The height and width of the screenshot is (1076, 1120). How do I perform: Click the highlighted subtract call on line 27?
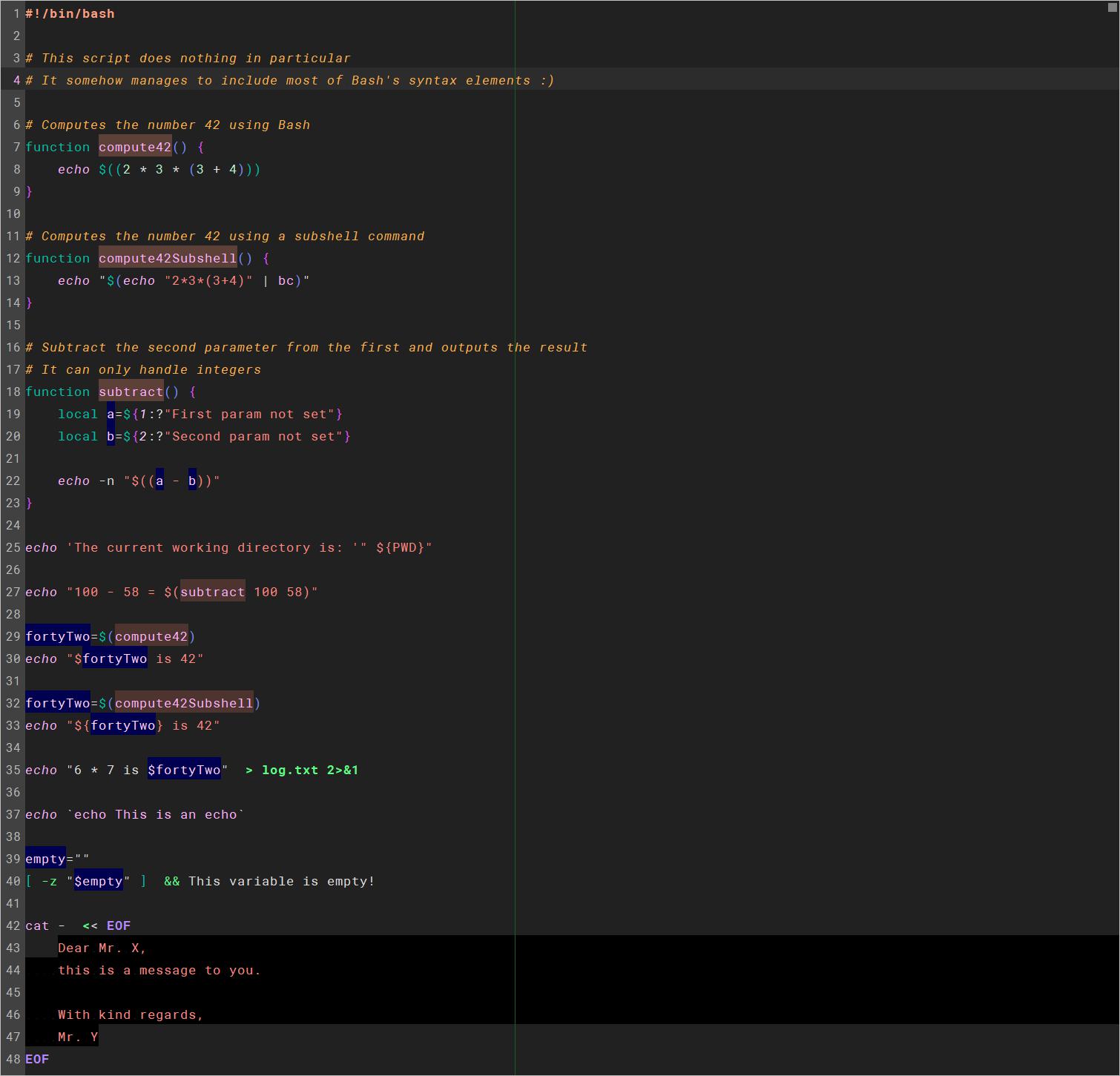pyautogui.click(x=212, y=592)
